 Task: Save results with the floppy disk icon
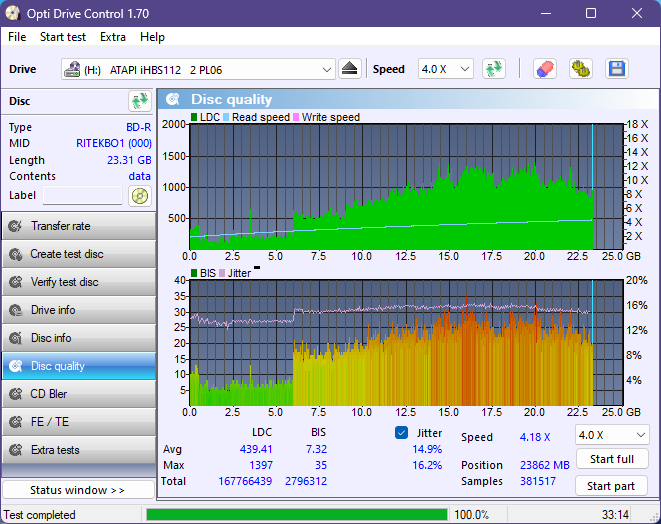click(x=617, y=69)
